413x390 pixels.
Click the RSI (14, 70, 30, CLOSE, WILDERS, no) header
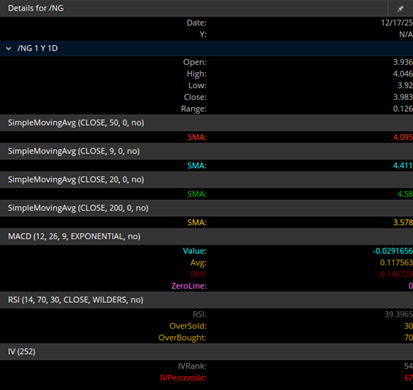tap(76, 300)
